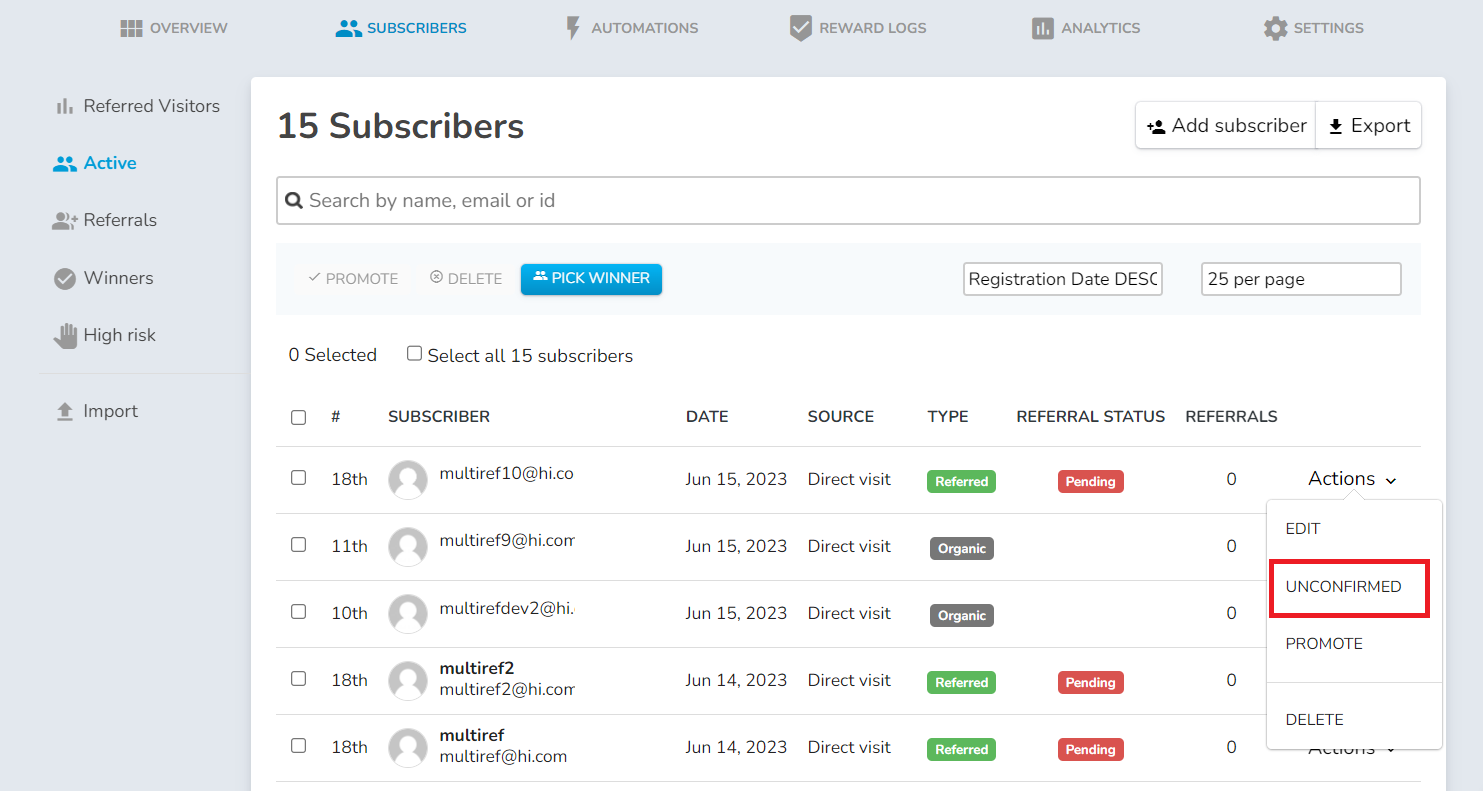Click the search magnifier icon
This screenshot has width=1483, height=791.
[x=294, y=201]
